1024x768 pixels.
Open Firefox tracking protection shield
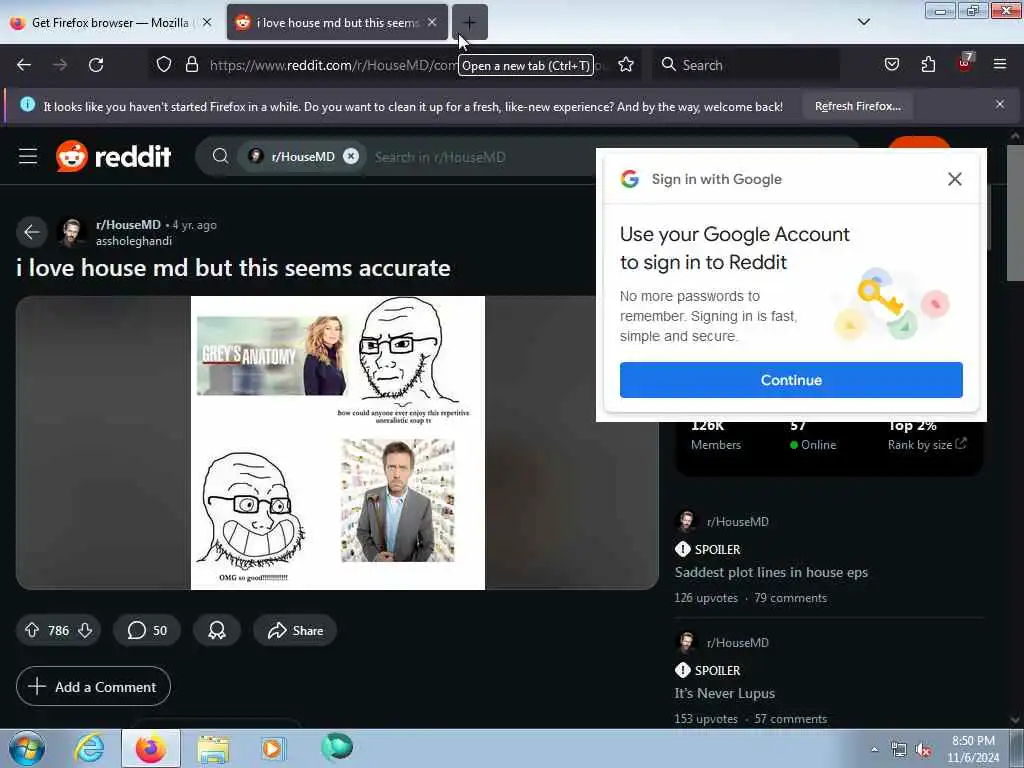coord(164,65)
